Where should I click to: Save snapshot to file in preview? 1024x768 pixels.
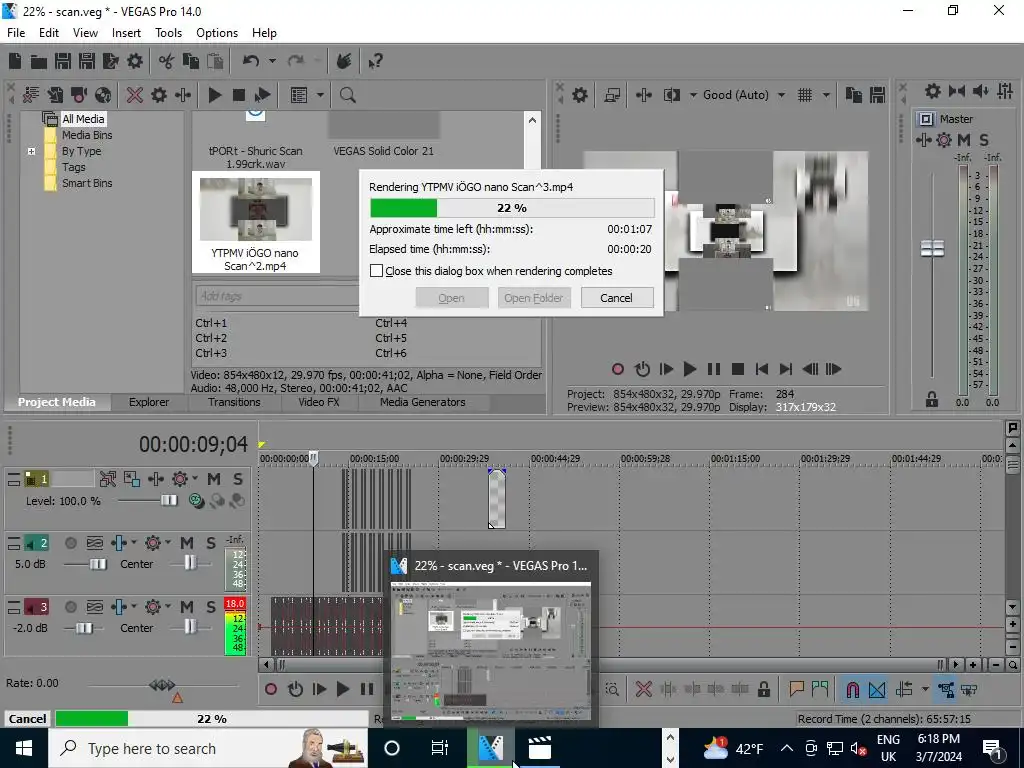[x=877, y=95]
